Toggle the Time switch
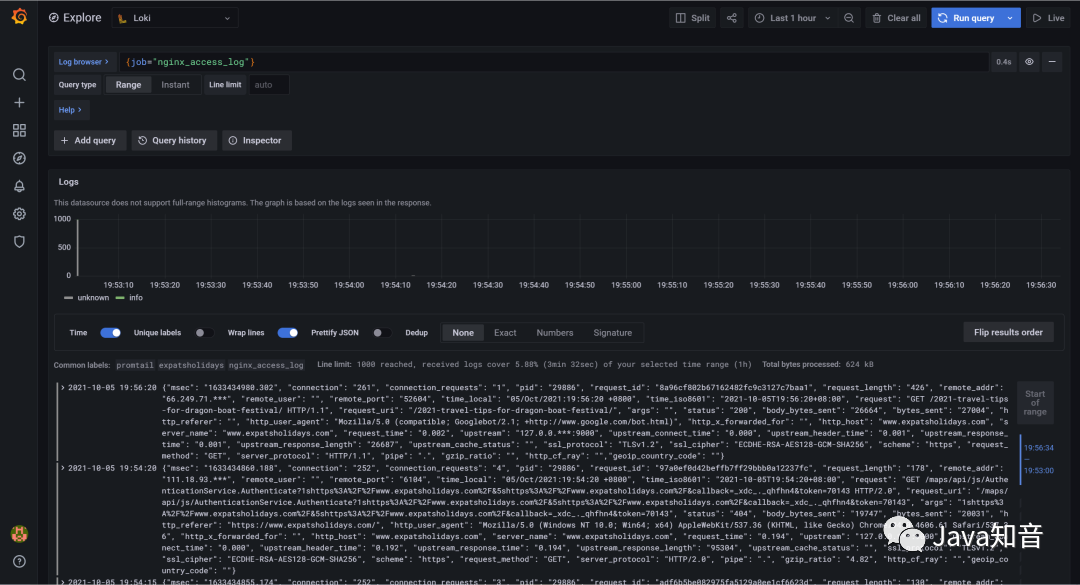Image resolution: width=1080 pixels, height=585 pixels. pos(110,333)
